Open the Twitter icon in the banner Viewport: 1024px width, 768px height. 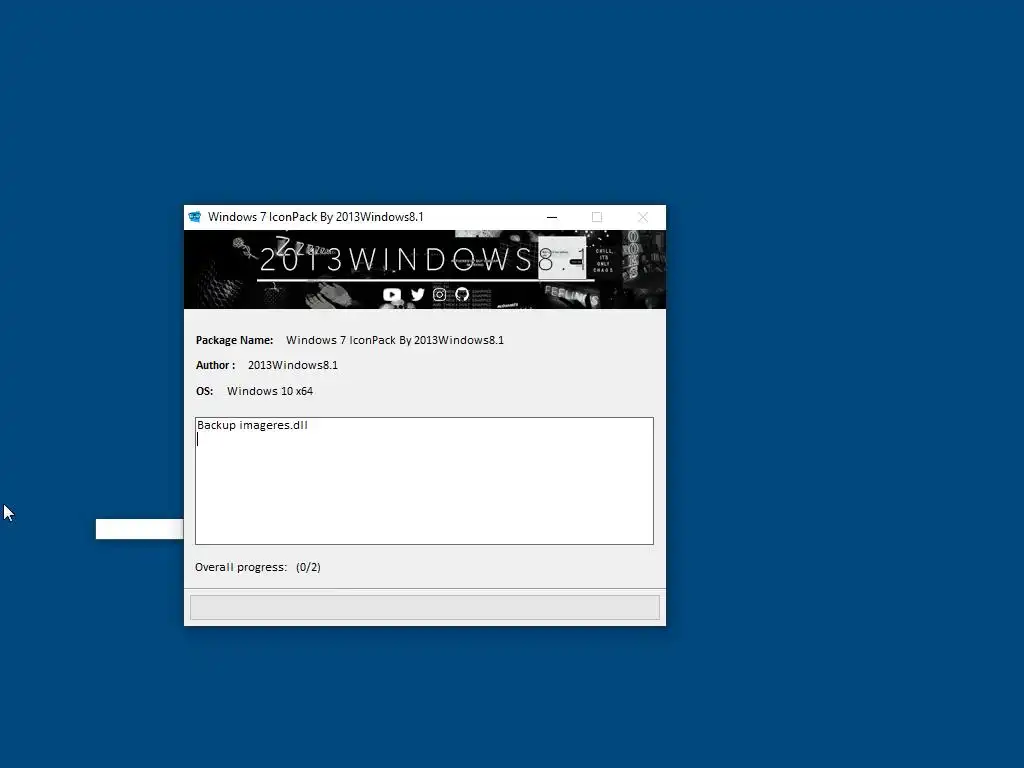click(x=417, y=295)
